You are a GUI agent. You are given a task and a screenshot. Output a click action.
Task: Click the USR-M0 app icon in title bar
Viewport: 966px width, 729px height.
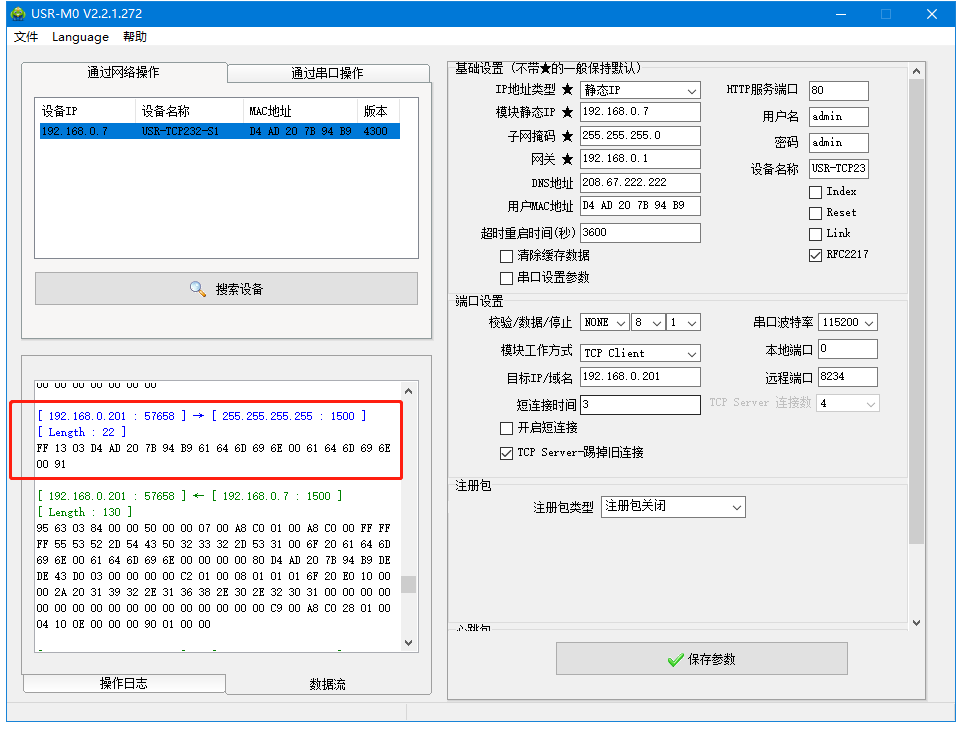pyautogui.click(x=18, y=14)
